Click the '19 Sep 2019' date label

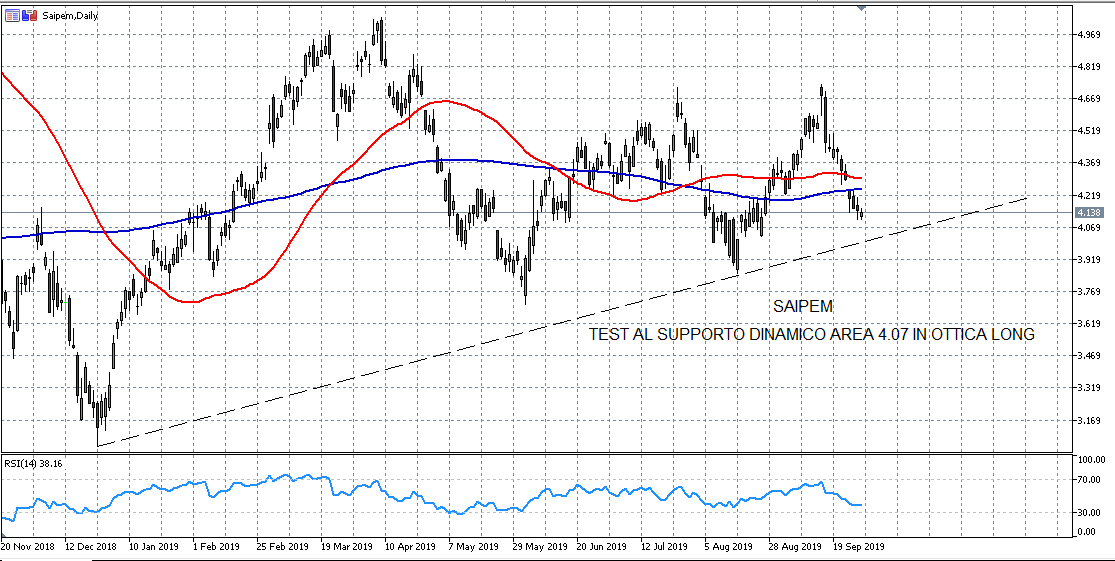coord(858,547)
